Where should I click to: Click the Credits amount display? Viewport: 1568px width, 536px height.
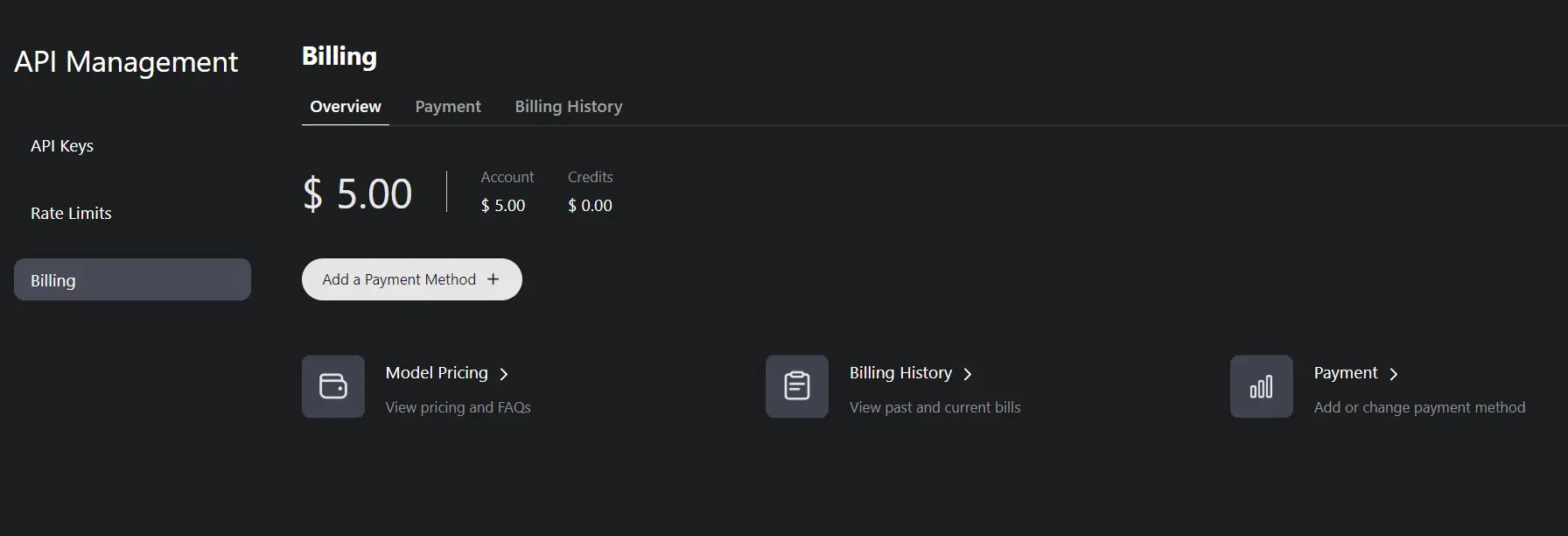coord(589,205)
